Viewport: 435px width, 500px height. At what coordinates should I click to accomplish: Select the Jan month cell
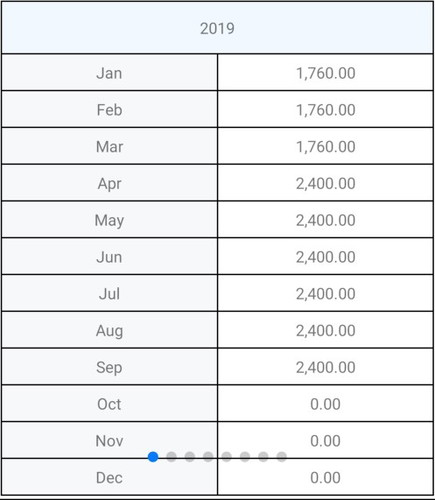109,73
